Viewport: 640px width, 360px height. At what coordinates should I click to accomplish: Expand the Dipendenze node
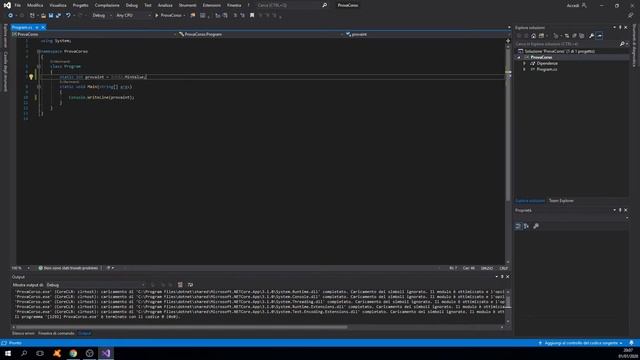pyautogui.click(x=524, y=64)
